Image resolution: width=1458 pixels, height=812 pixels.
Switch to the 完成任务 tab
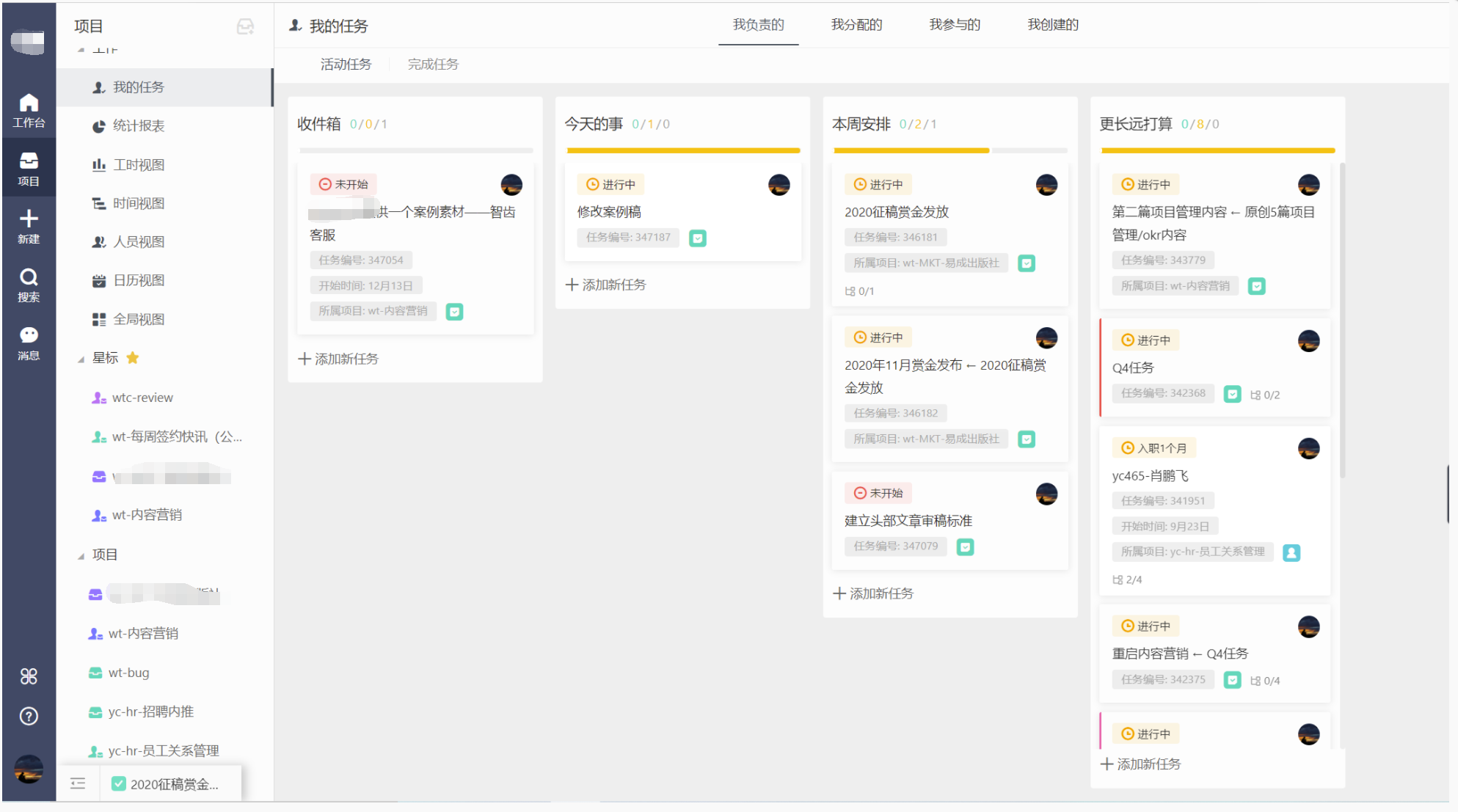(x=433, y=65)
